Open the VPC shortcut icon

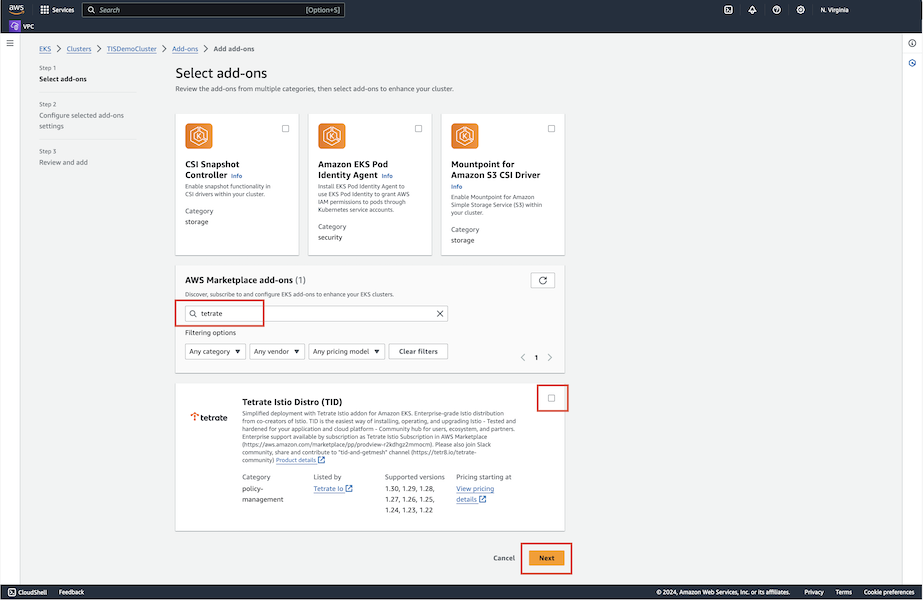(x=15, y=26)
